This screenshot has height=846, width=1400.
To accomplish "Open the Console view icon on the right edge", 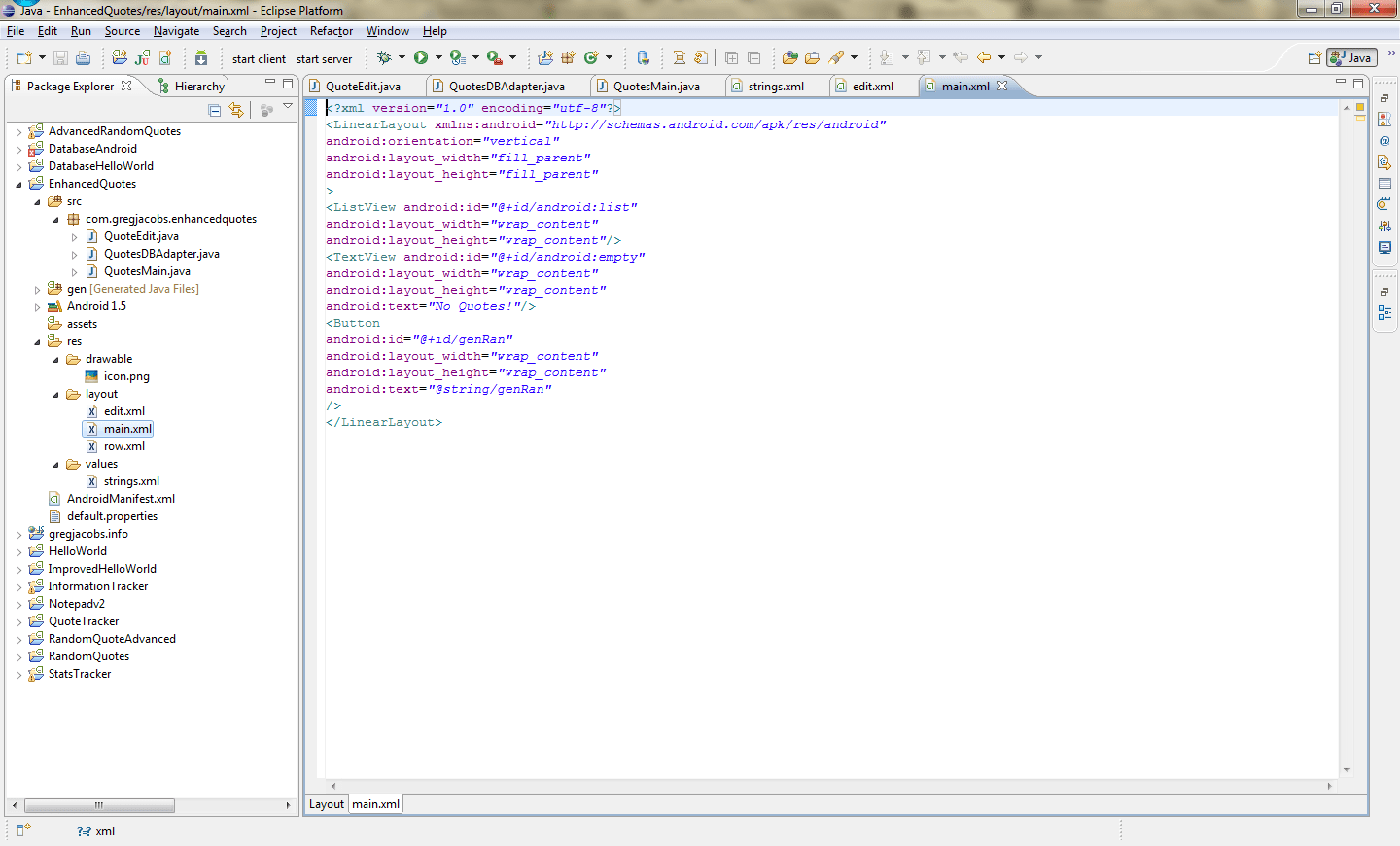I will (x=1385, y=248).
